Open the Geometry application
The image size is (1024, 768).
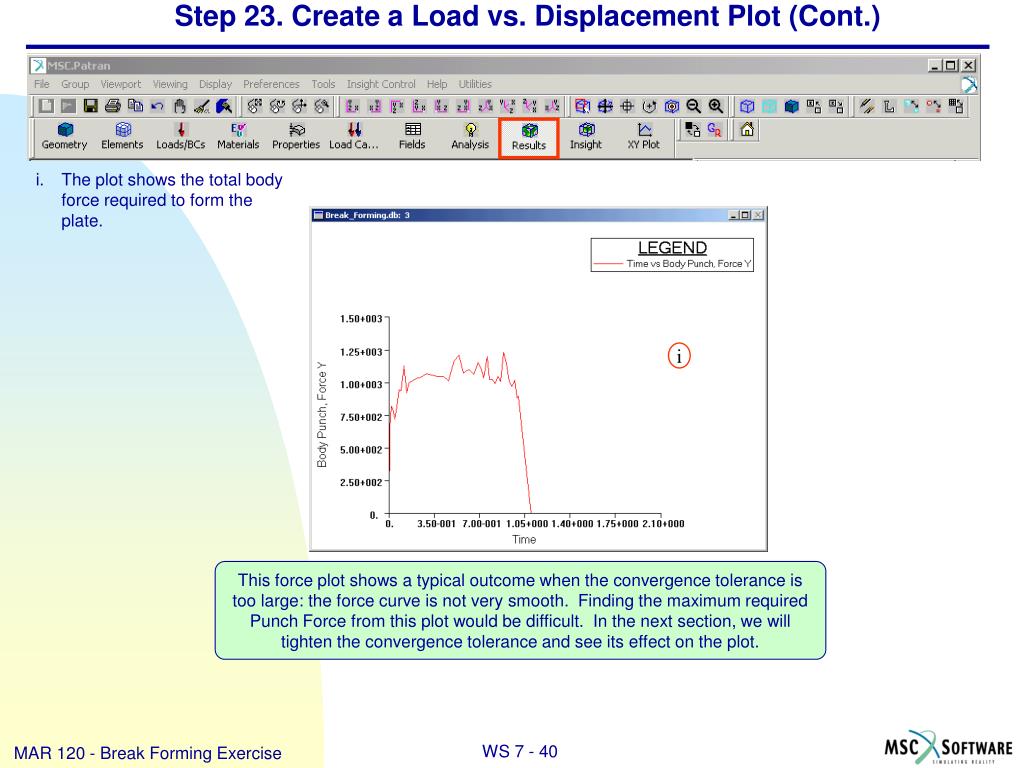click(65, 136)
